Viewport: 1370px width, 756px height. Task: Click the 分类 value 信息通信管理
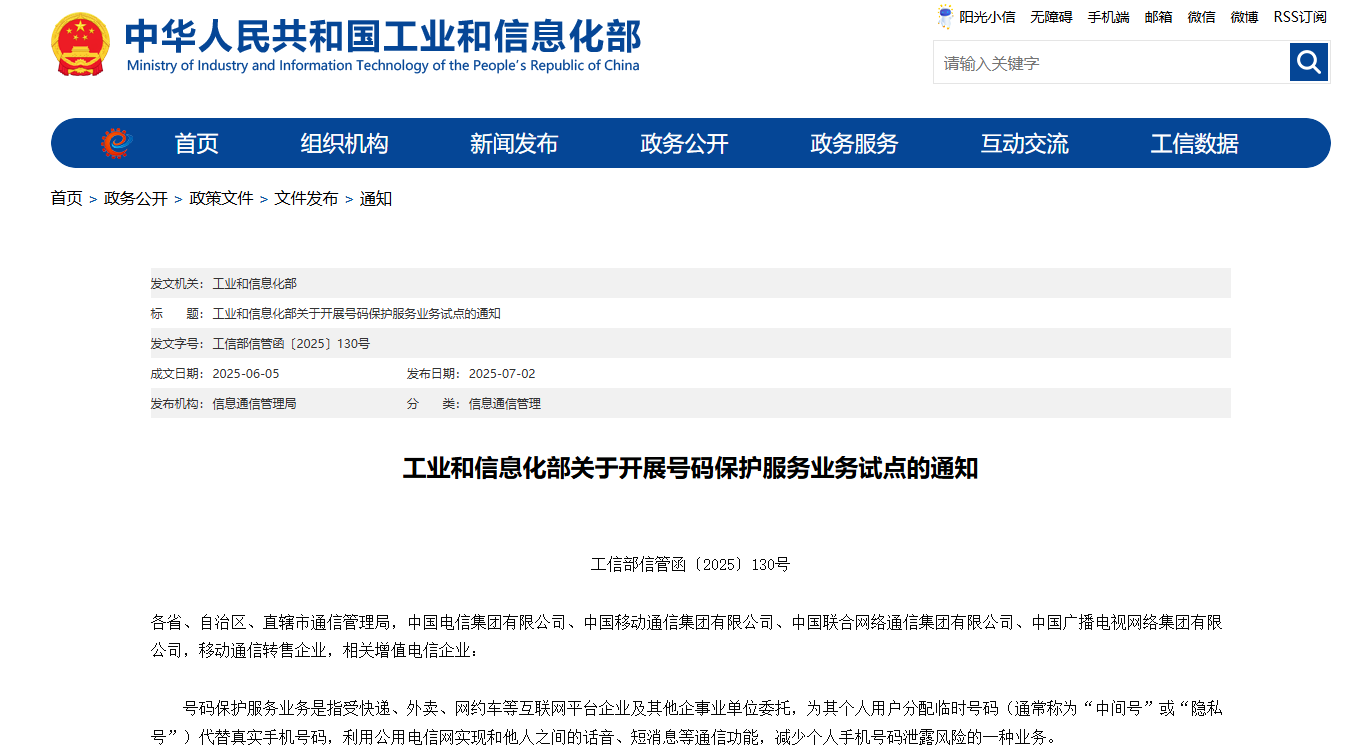[x=505, y=404]
